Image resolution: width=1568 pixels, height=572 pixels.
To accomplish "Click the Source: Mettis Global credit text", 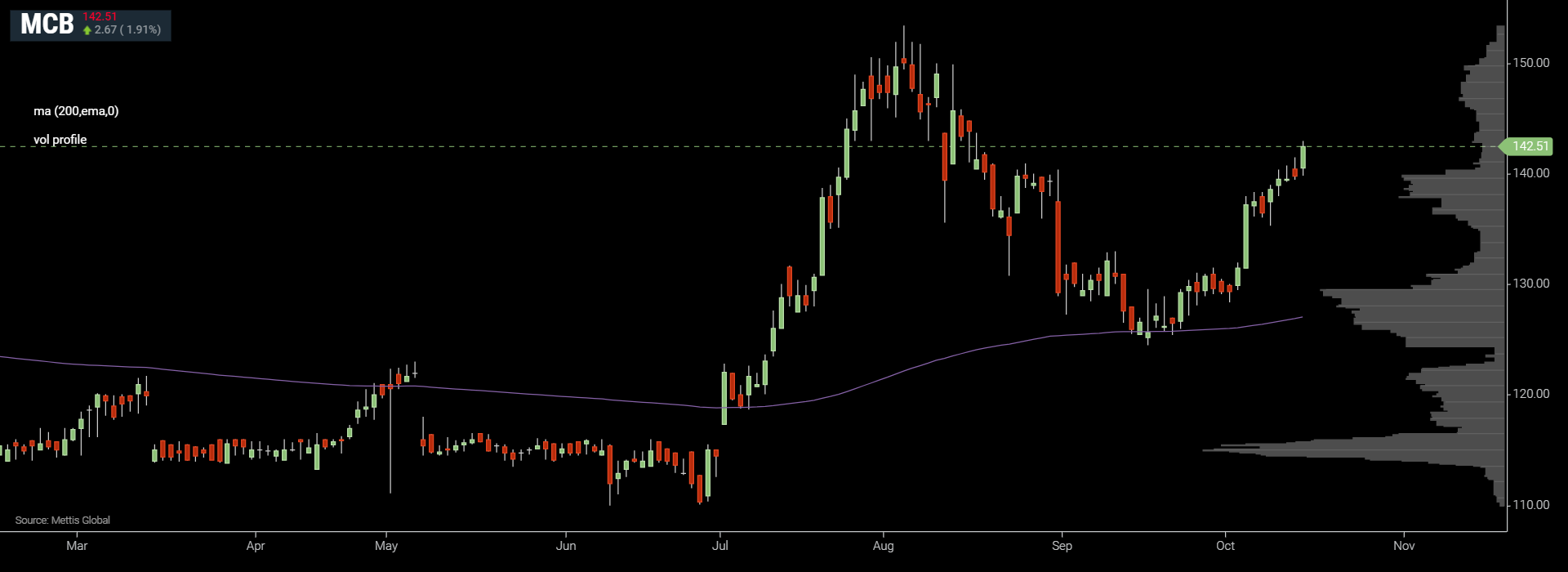I will (x=62, y=521).
